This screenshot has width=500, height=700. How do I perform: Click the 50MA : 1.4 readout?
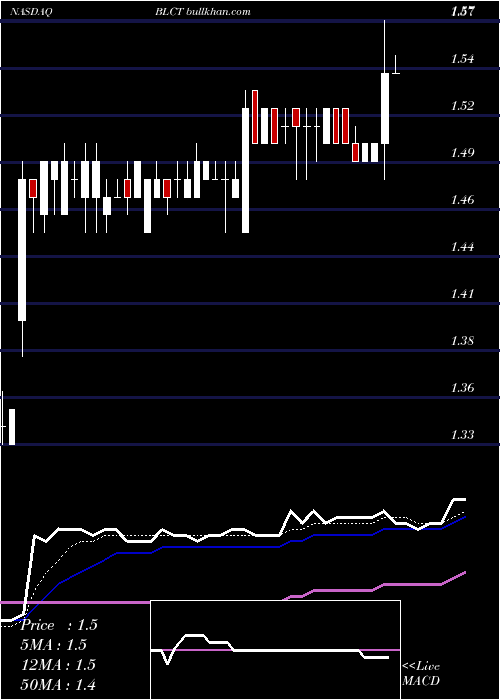coord(59,684)
